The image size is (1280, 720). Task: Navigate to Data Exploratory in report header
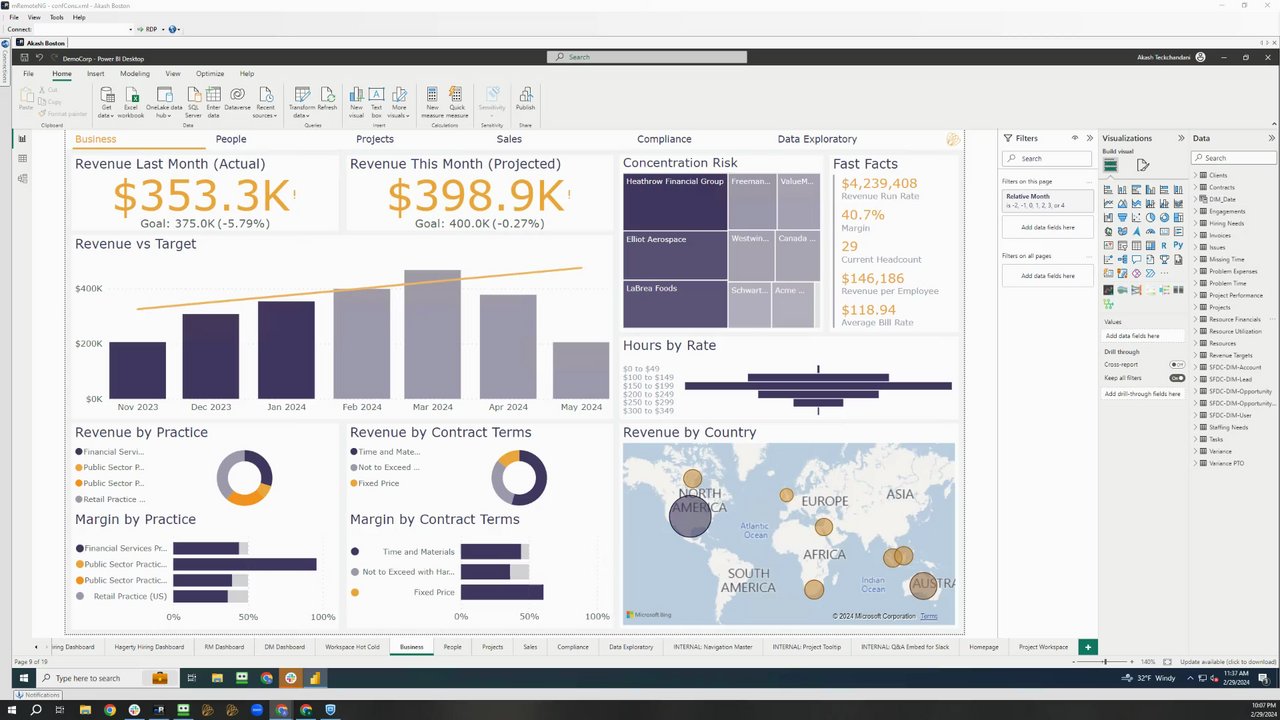[x=817, y=139]
